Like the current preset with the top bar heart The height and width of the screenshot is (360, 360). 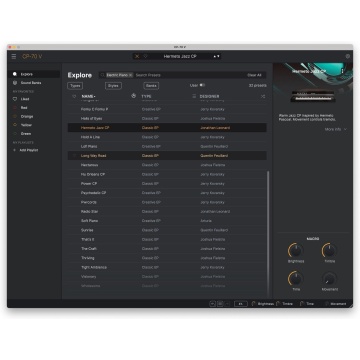click(x=145, y=56)
